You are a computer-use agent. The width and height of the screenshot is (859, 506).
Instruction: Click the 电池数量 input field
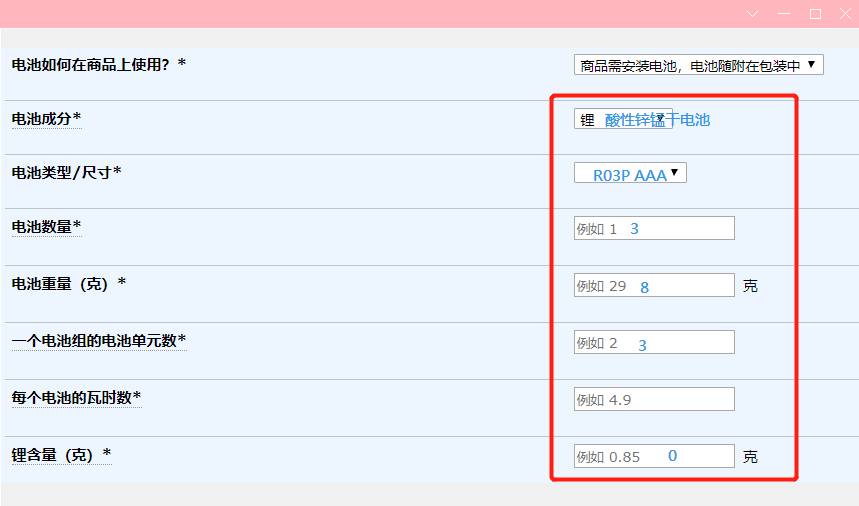[x=654, y=228]
